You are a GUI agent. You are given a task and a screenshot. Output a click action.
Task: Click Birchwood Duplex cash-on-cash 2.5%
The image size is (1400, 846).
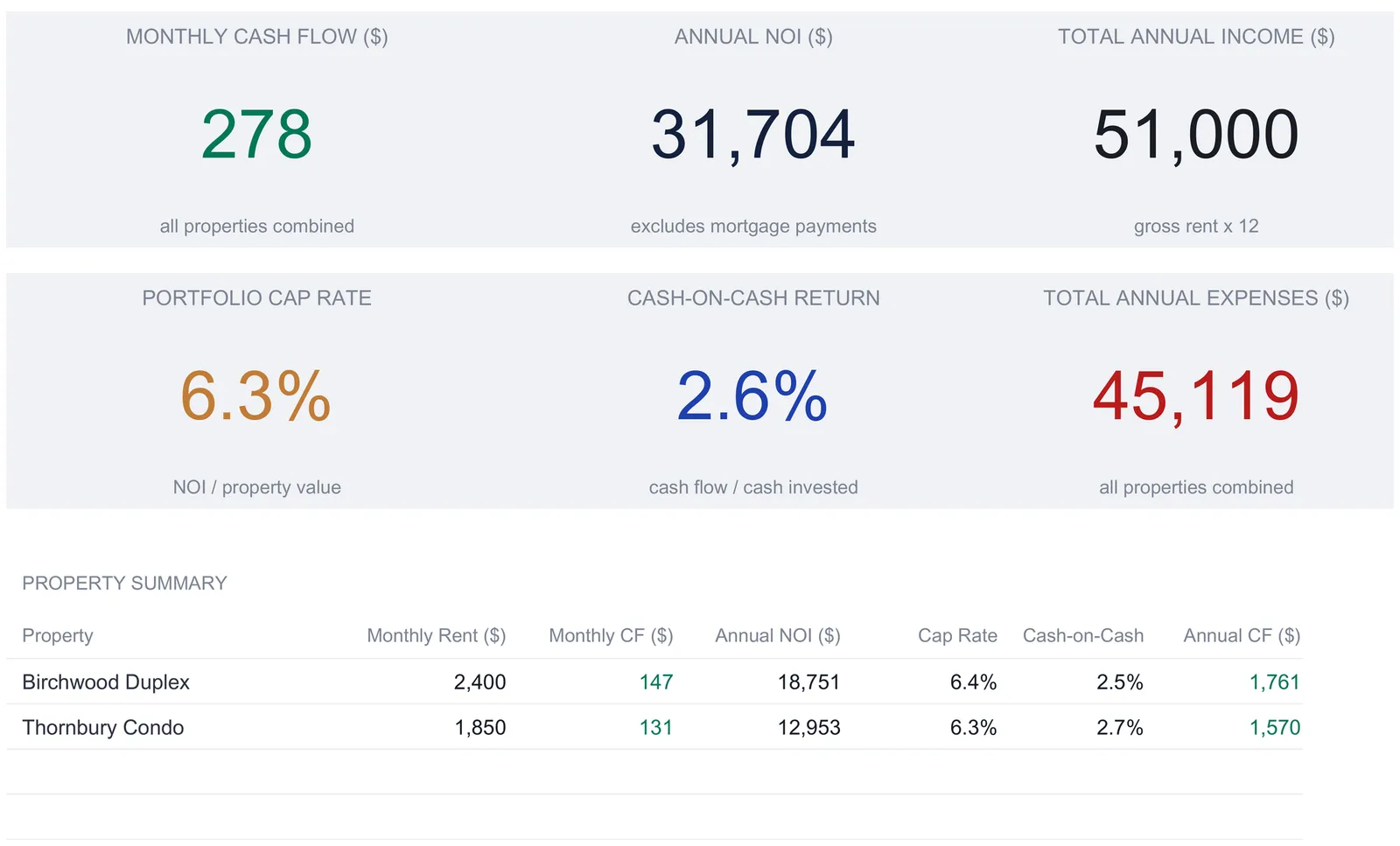click(x=1120, y=682)
